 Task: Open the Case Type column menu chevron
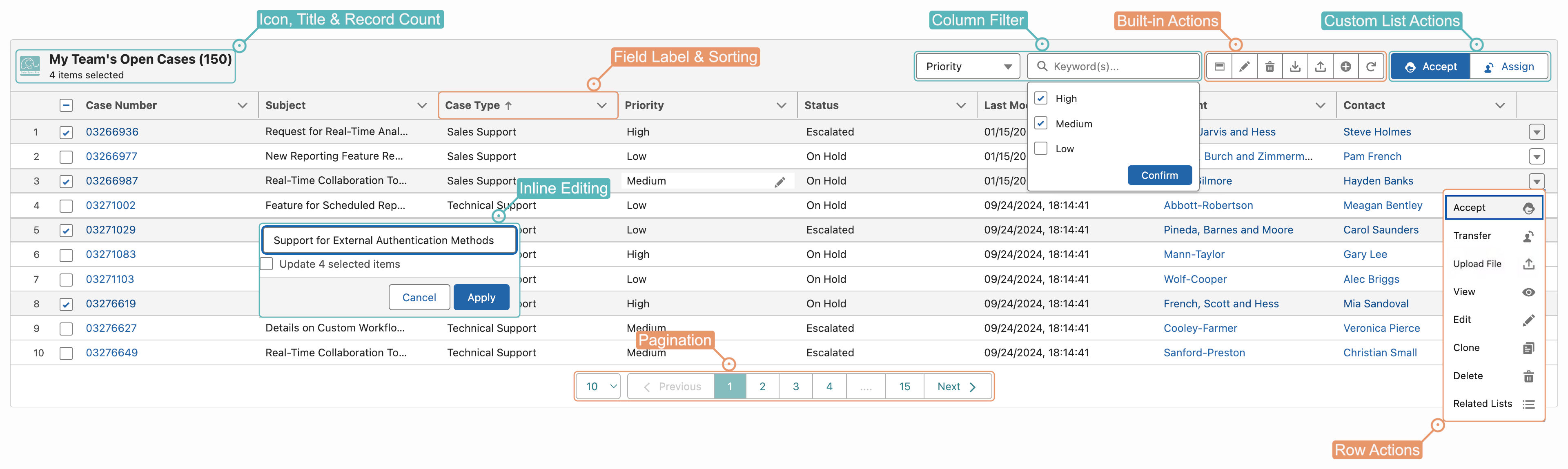point(602,106)
